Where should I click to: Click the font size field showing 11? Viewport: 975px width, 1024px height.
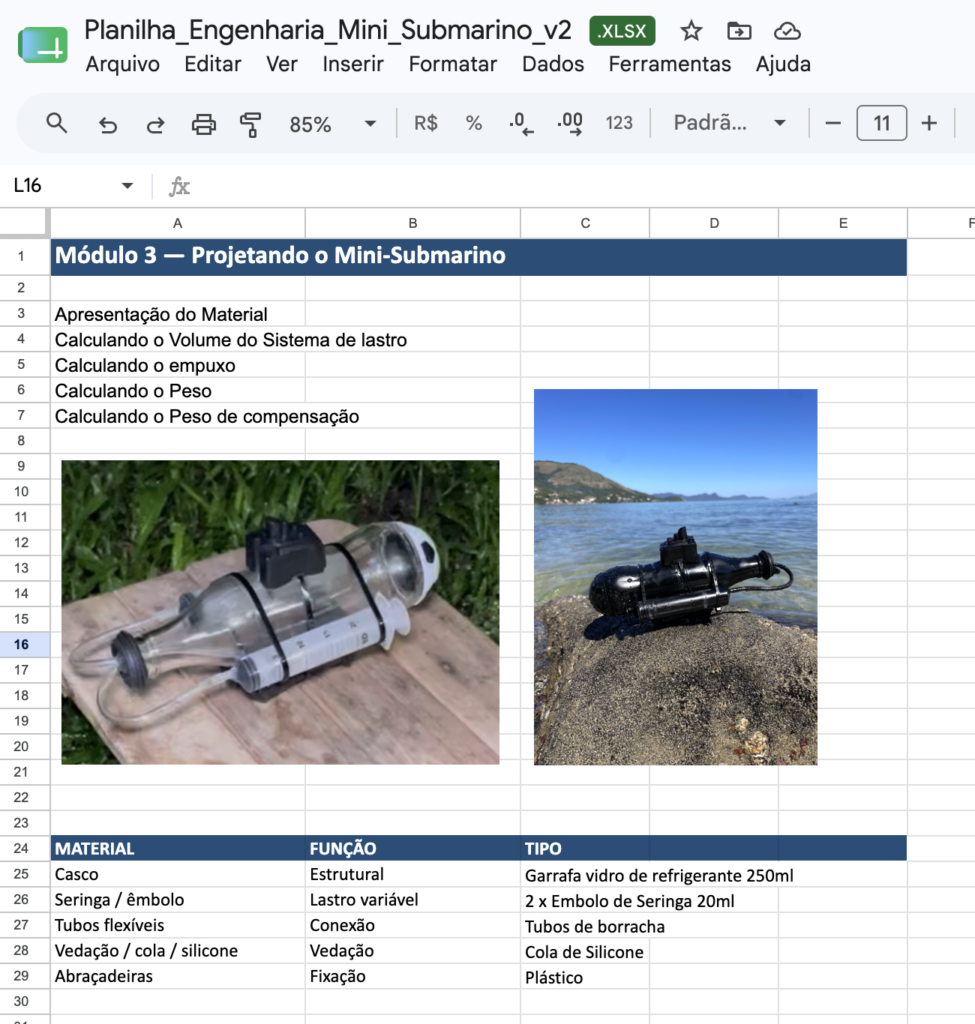(882, 123)
